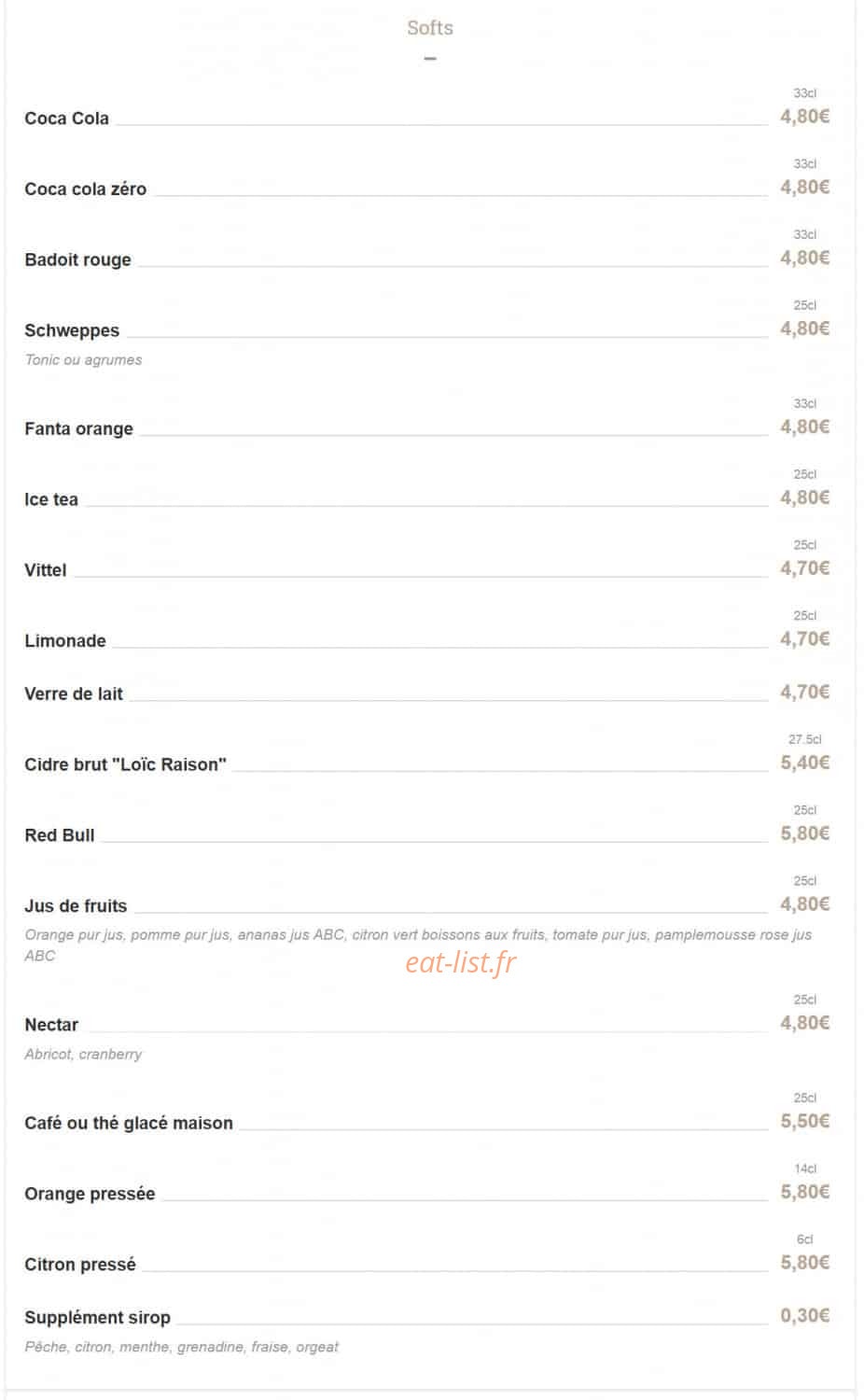This screenshot has width=864, height=1400.
Task: Select the Jus de fruits entry
Action: coord(76,906)
